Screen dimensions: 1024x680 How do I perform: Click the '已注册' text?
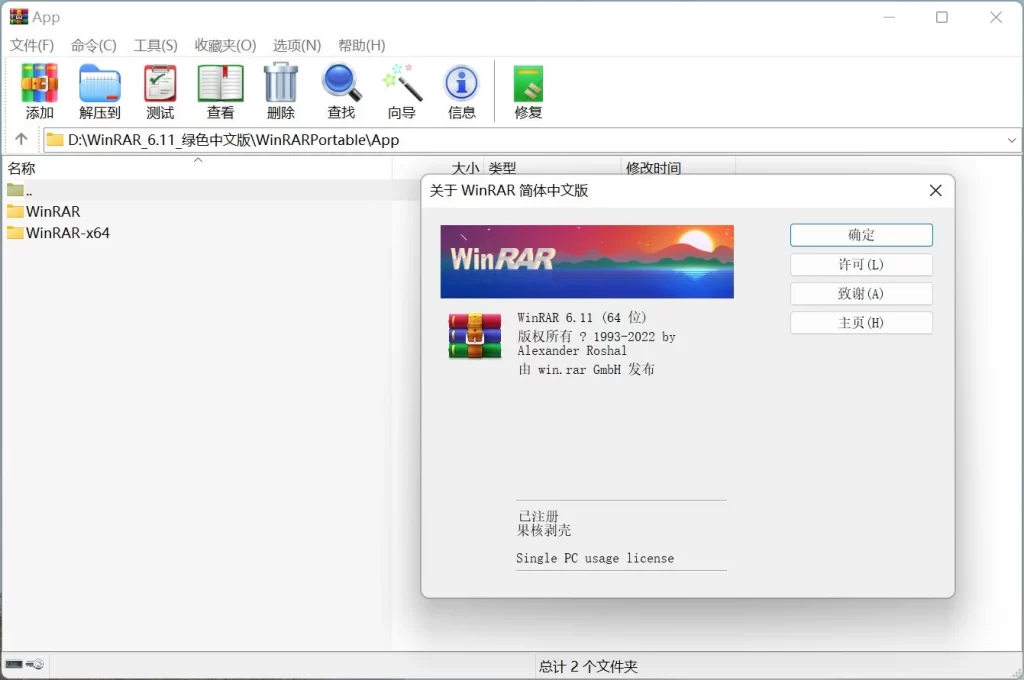point(538,516)
